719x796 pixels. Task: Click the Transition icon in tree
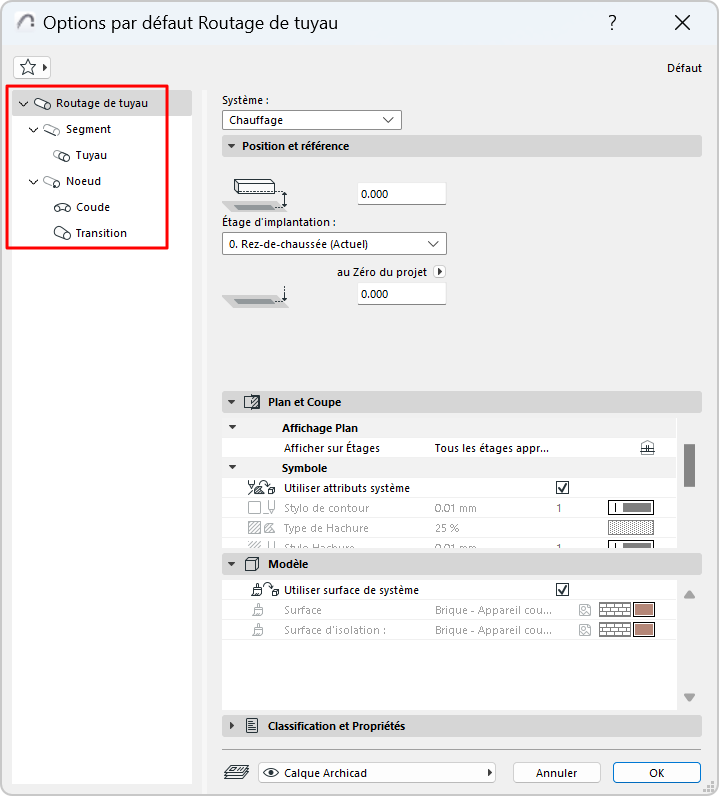pyautogui.click(x=62, y=233)
